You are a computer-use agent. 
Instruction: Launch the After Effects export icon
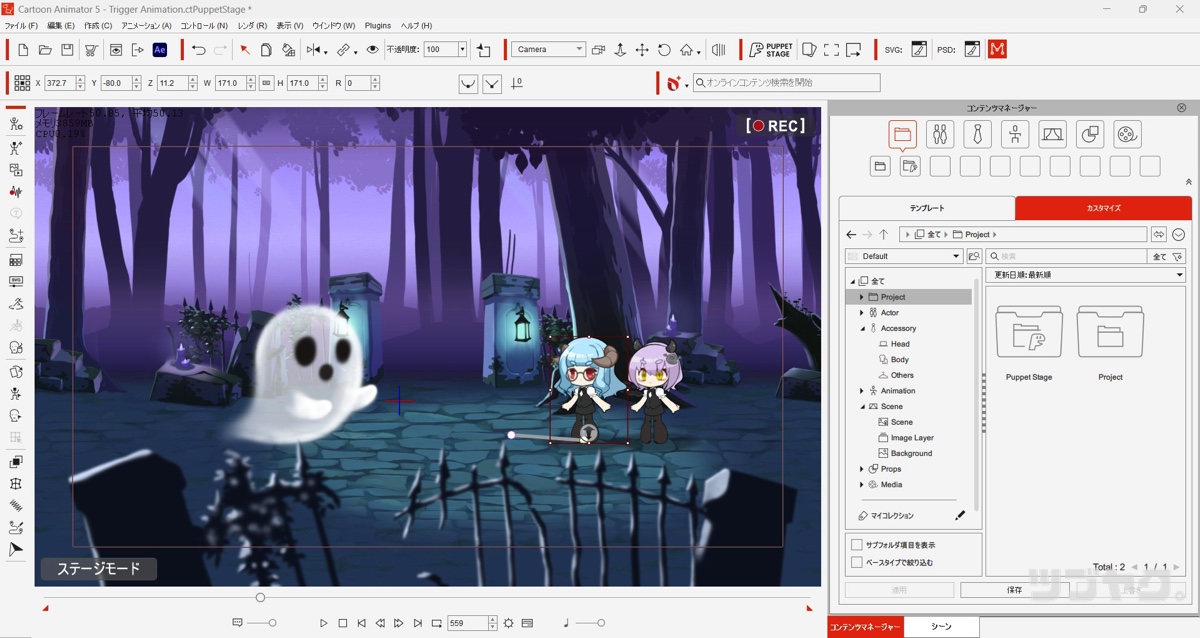pyautogui.click(x=160, y=49)
